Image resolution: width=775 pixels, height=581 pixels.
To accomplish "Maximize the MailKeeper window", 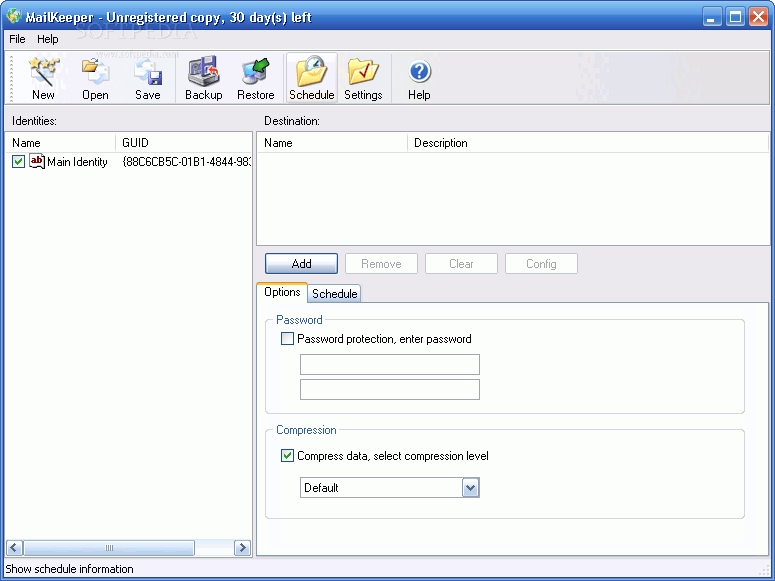I will [x=735, y=17].
